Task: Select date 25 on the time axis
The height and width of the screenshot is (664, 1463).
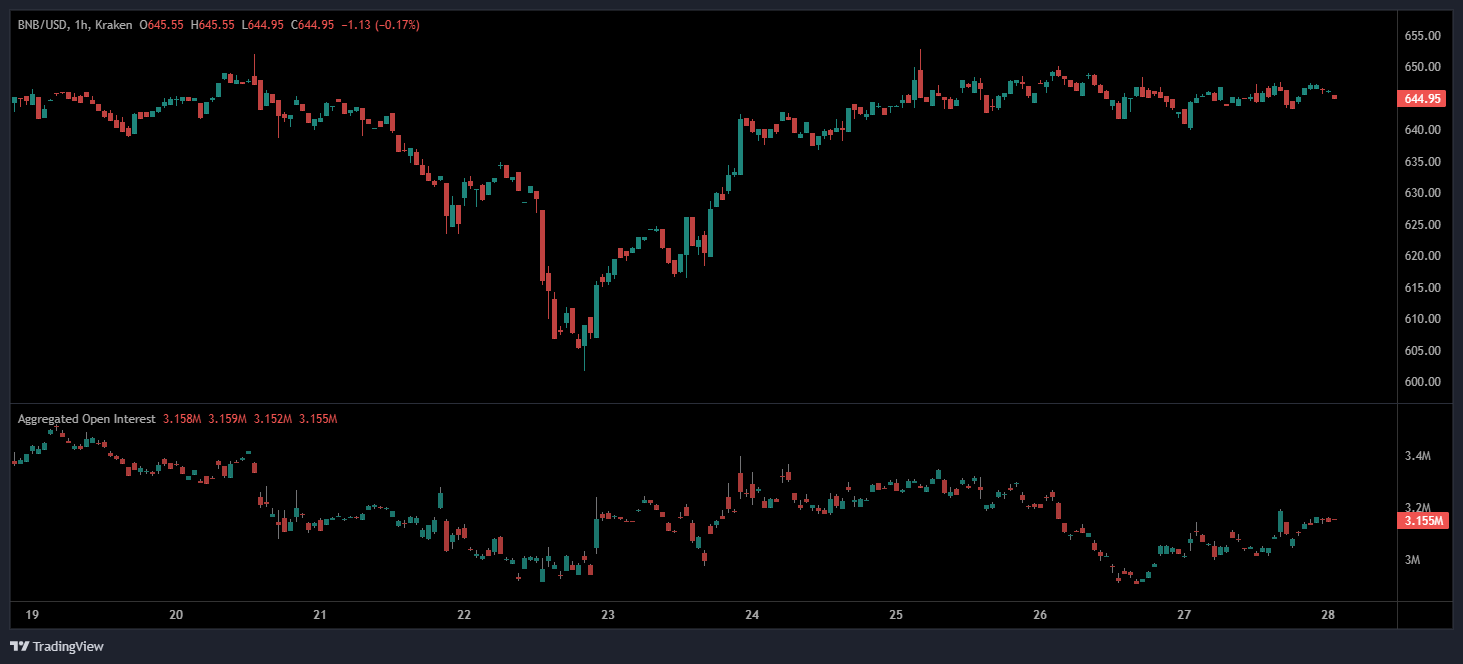Action: click(896, 614)
